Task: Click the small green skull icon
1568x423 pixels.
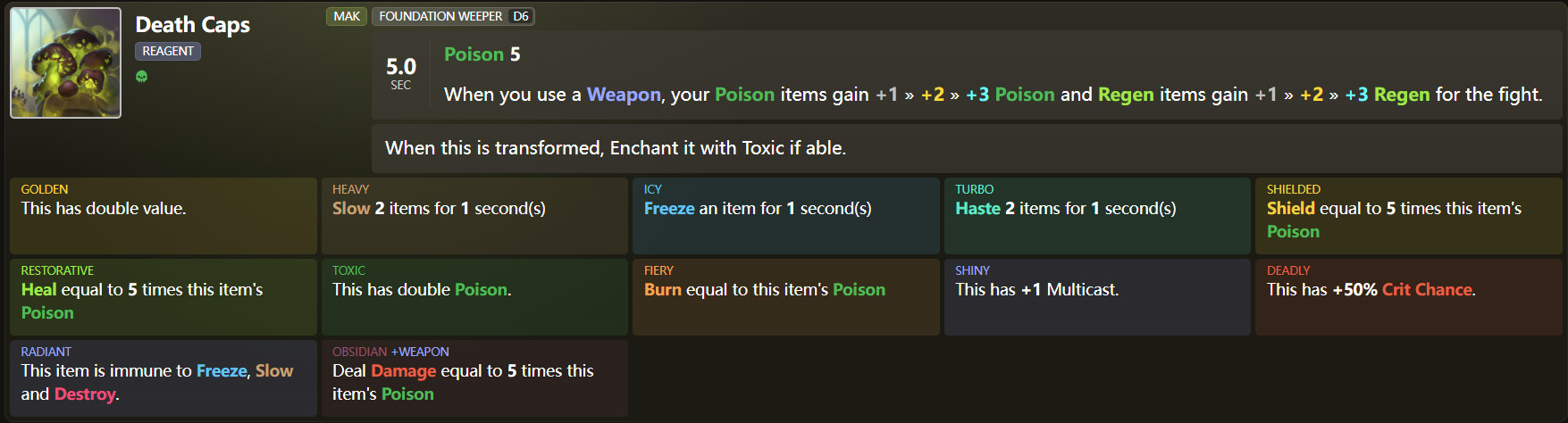Action: 141,77
